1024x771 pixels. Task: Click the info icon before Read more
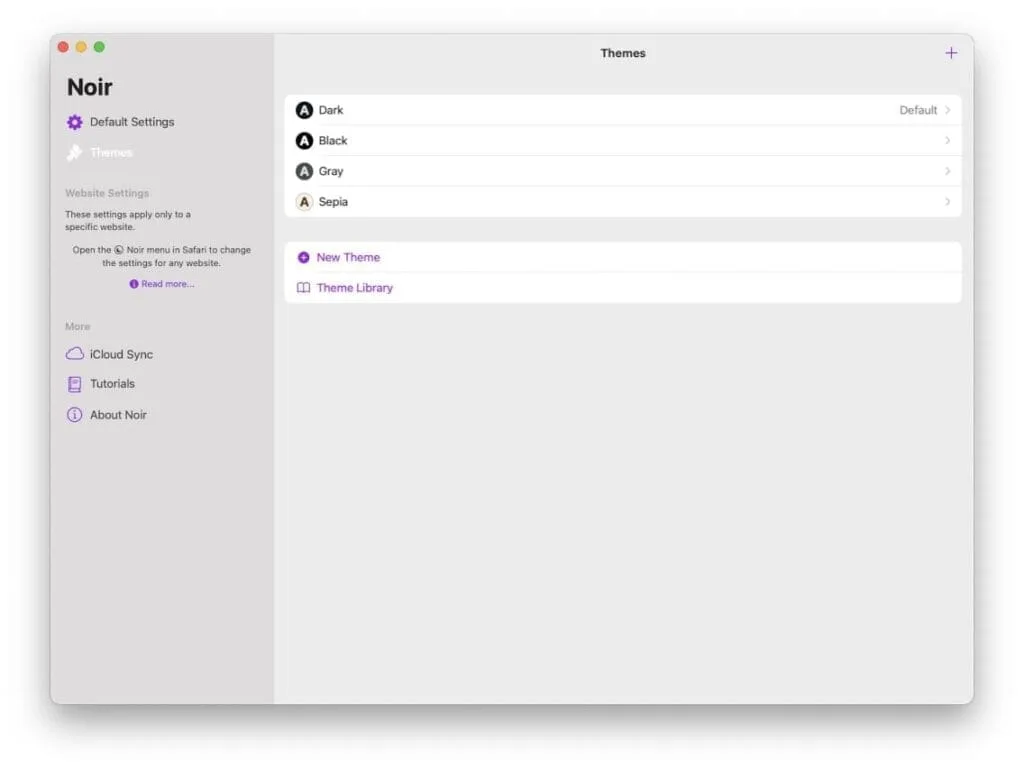135,284
